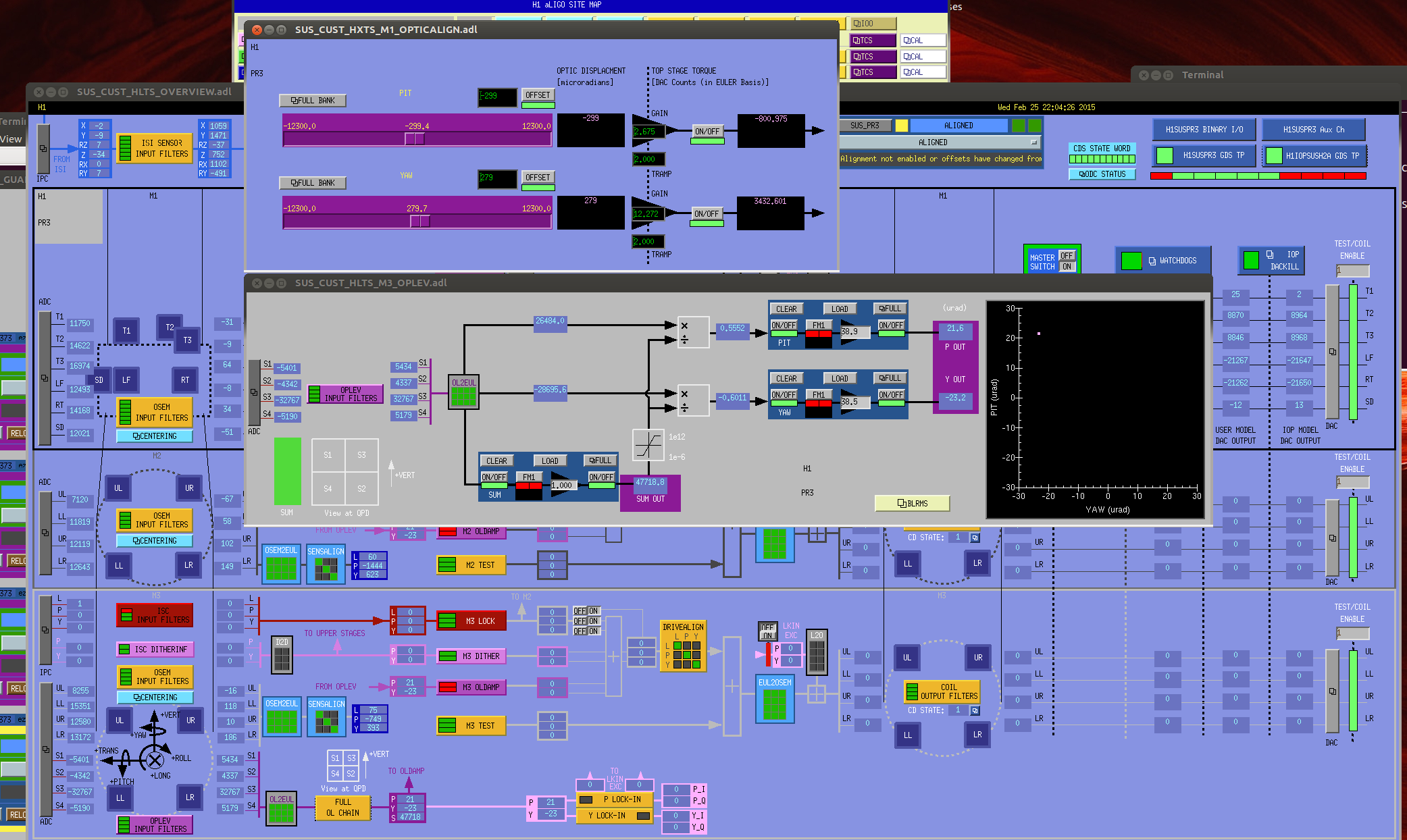The image size is (1407, 840).
Task: Open the WATCHDOGS related display
Action: point(1163,261)
